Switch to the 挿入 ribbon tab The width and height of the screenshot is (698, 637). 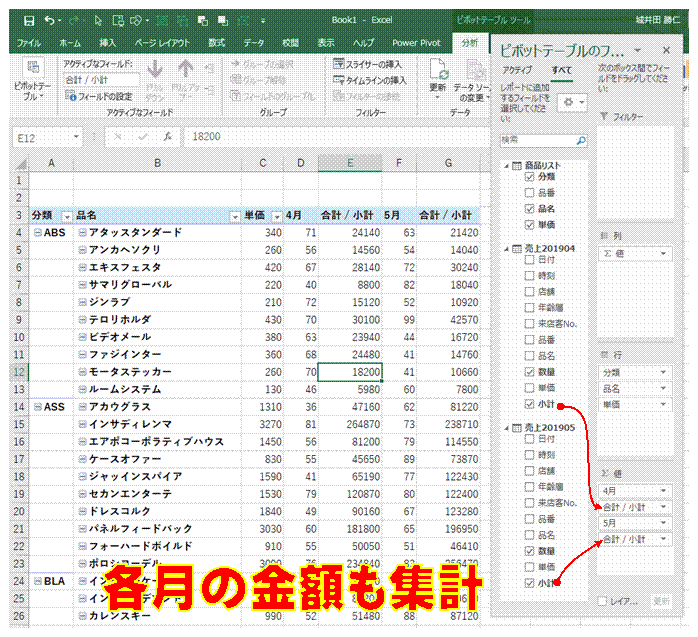coord(107,43)
